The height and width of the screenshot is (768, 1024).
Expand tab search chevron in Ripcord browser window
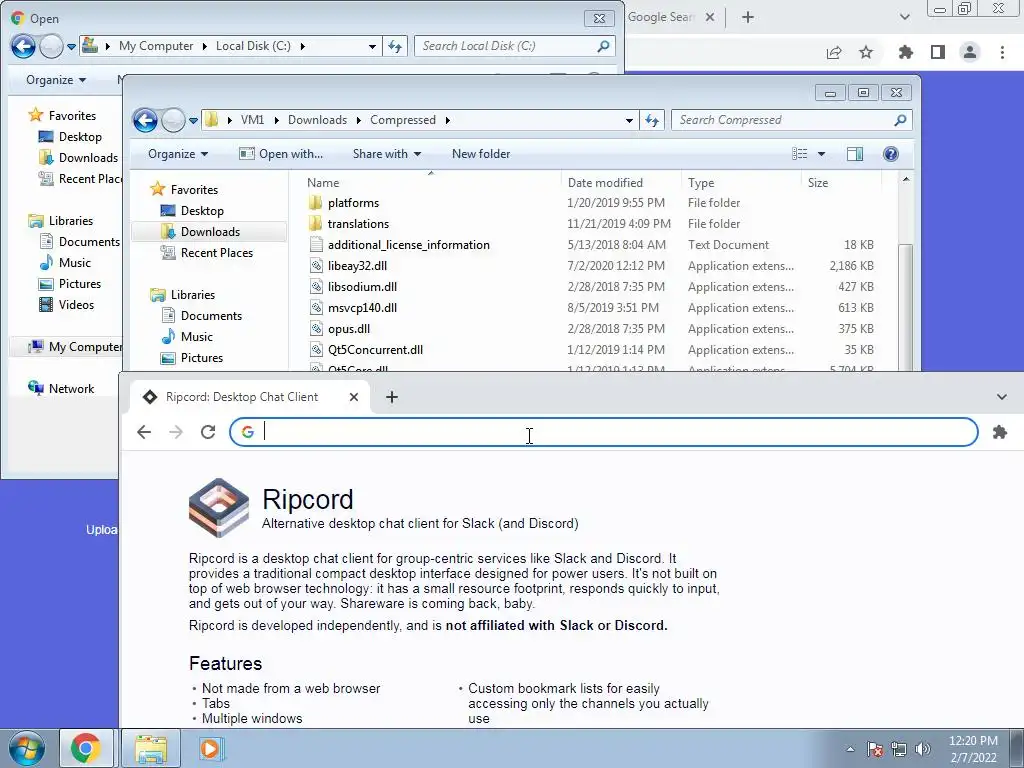(1001, 396)
